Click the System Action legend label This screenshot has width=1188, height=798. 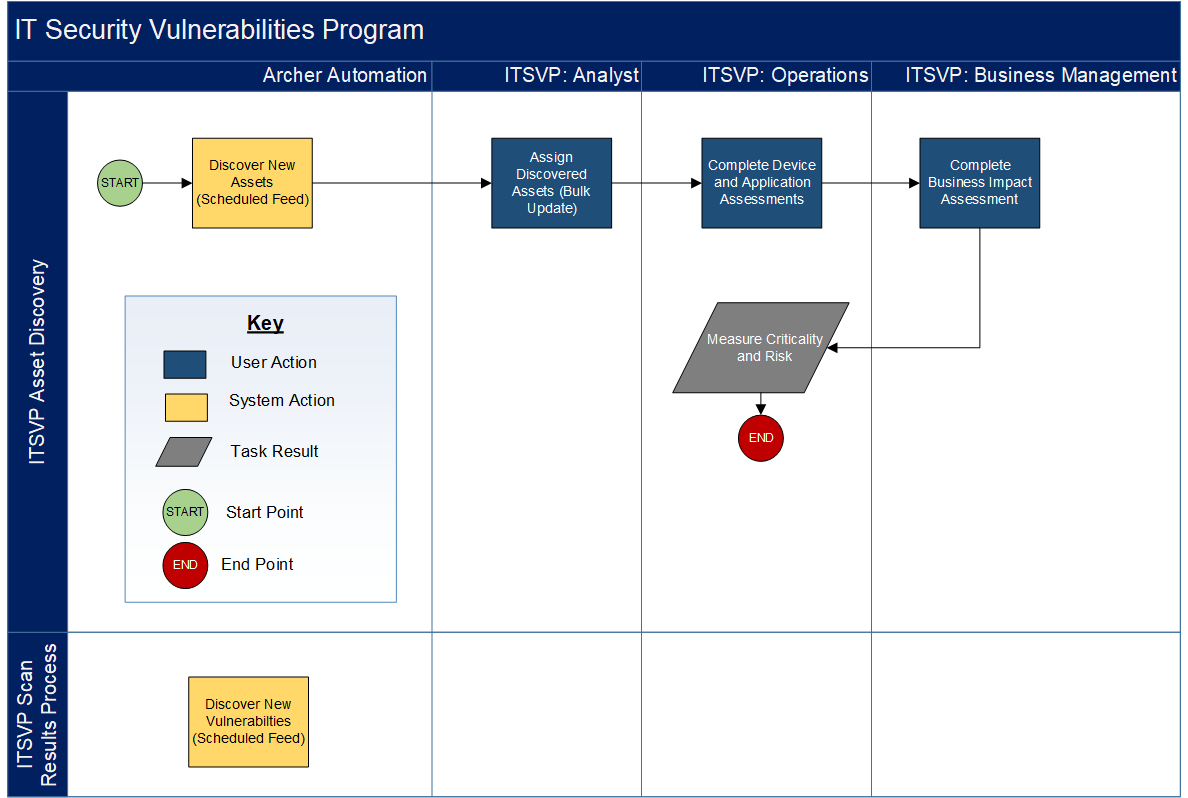(x=282, y=401)
